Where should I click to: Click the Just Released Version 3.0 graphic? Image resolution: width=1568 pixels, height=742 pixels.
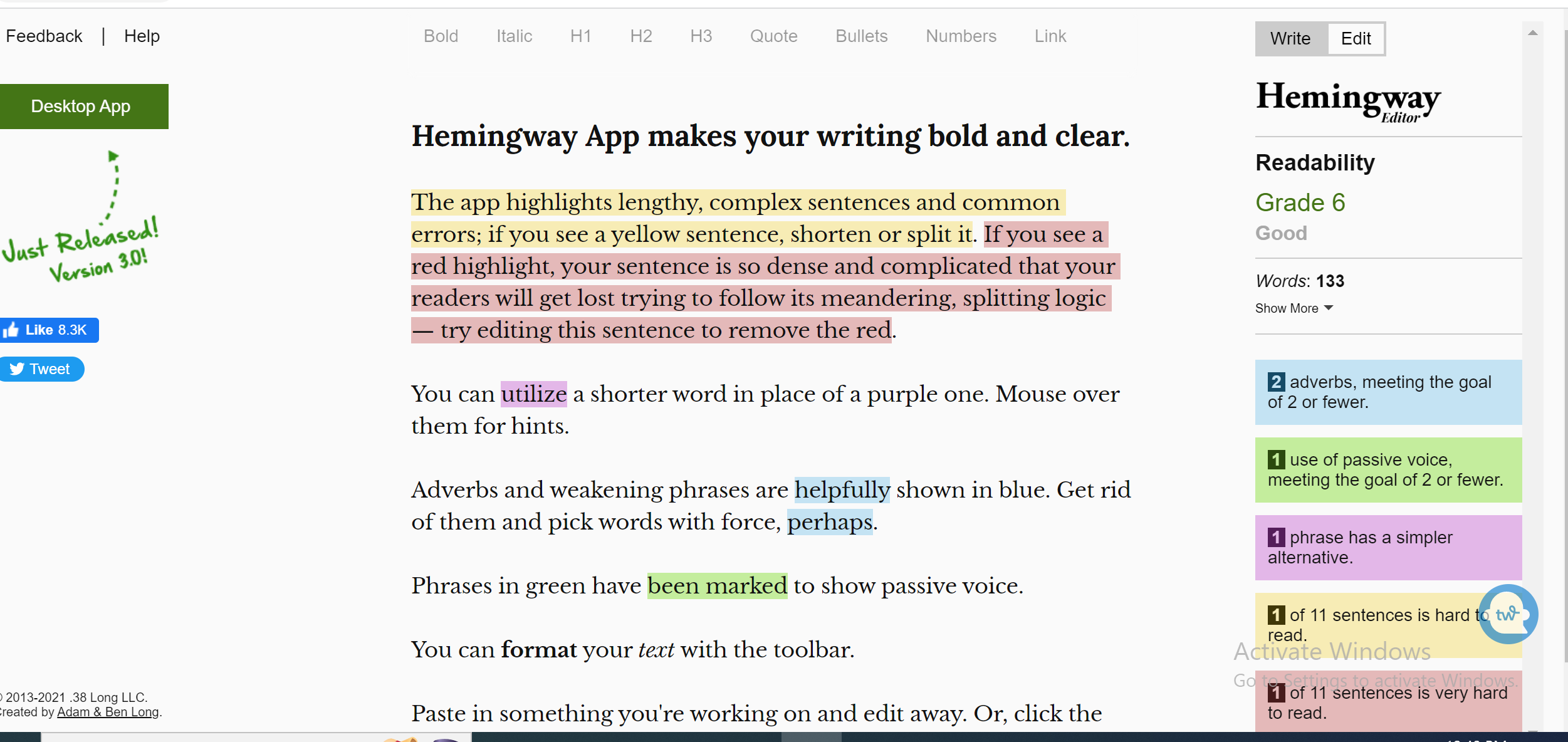(80, 216)
